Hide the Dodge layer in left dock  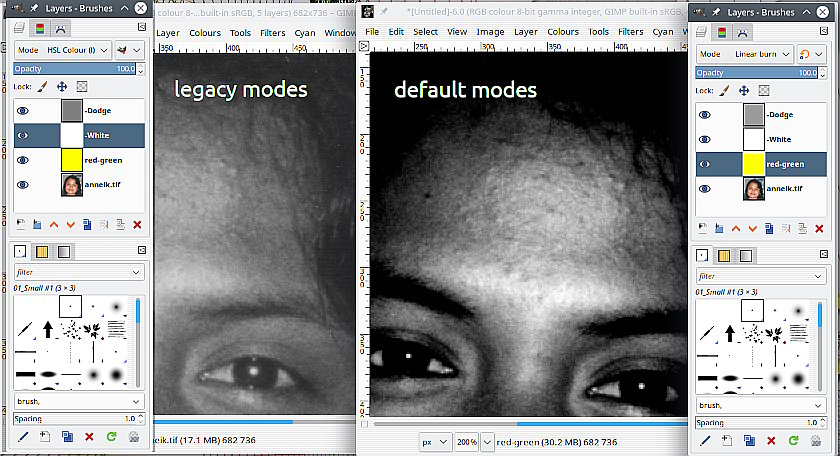(22, 110)
